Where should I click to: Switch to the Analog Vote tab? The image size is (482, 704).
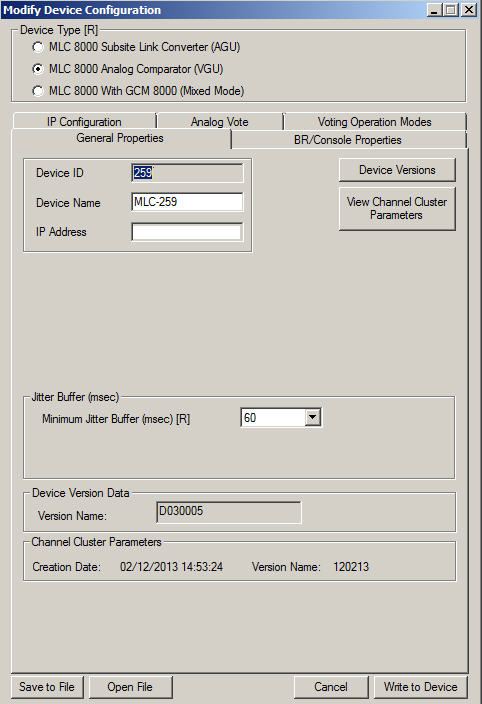[219, 122]
